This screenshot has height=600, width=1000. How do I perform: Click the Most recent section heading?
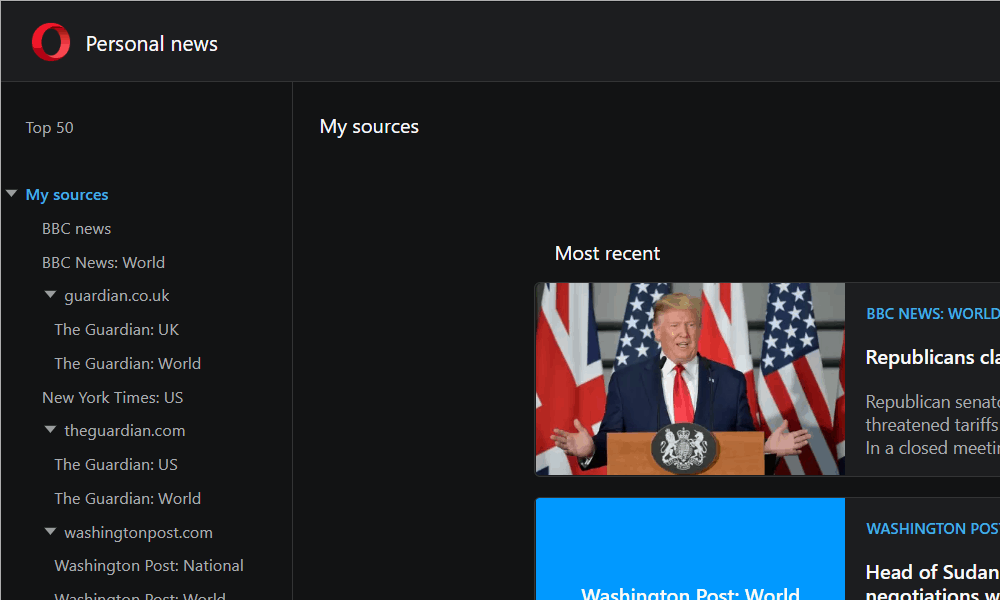coord(607,253)
